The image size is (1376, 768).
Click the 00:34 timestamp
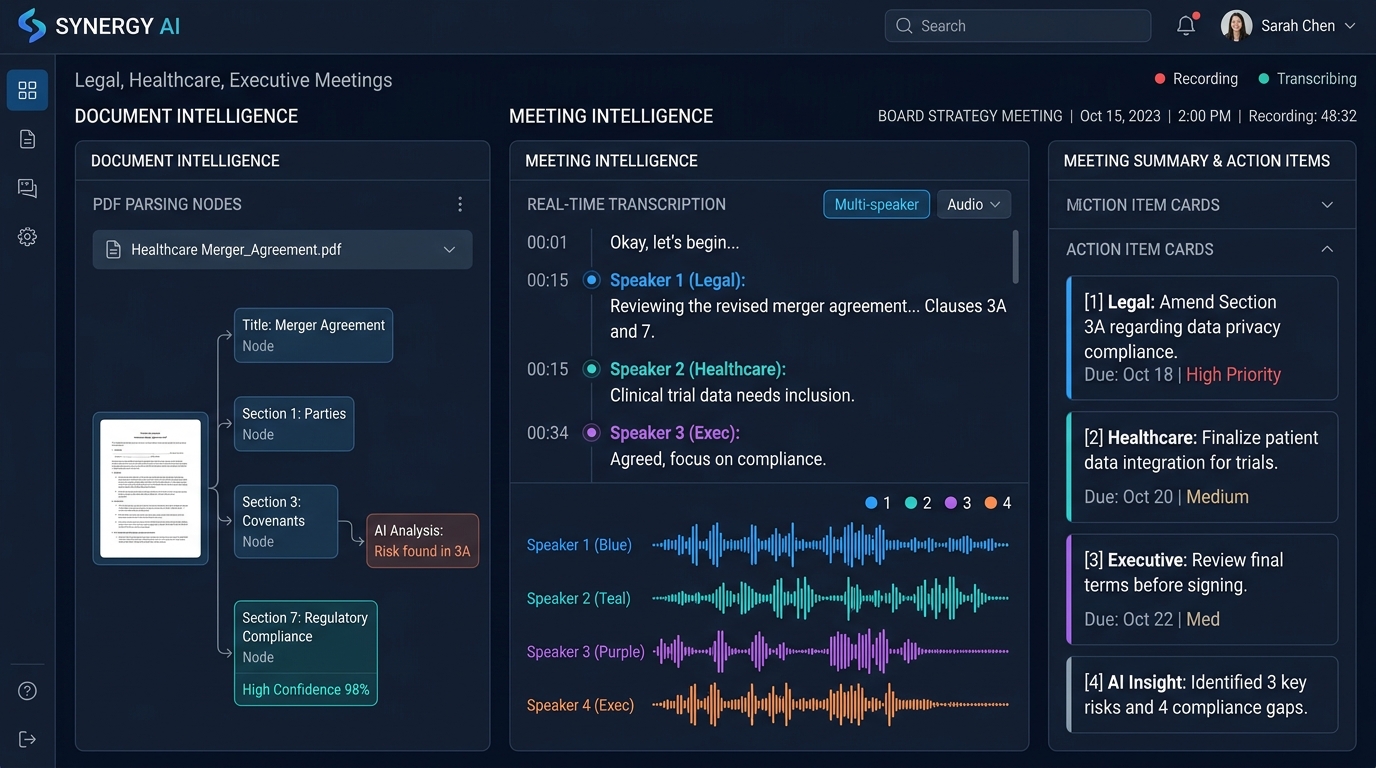coord(547,433)
